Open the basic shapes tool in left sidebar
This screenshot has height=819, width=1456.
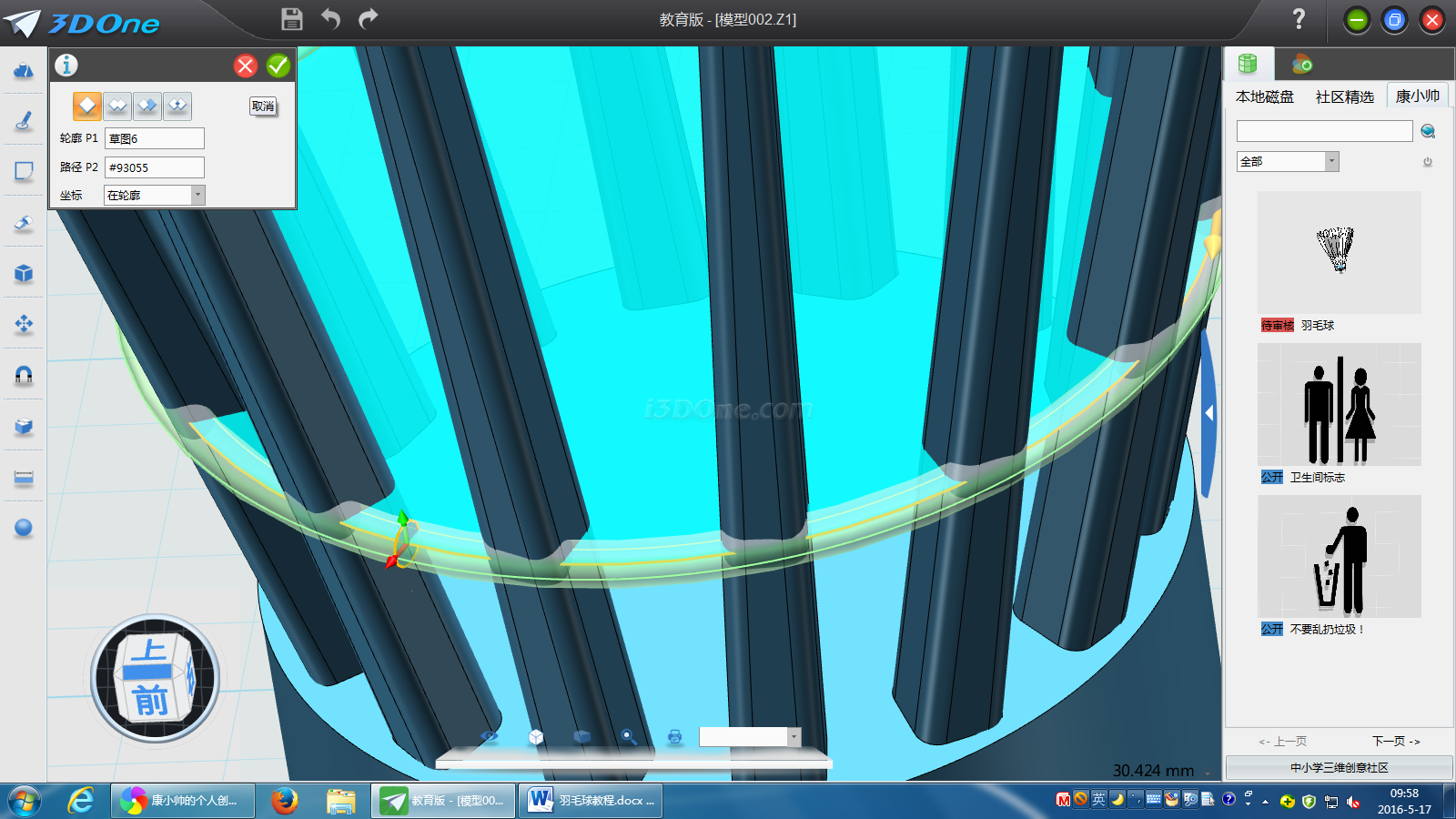tap(24, 70)
